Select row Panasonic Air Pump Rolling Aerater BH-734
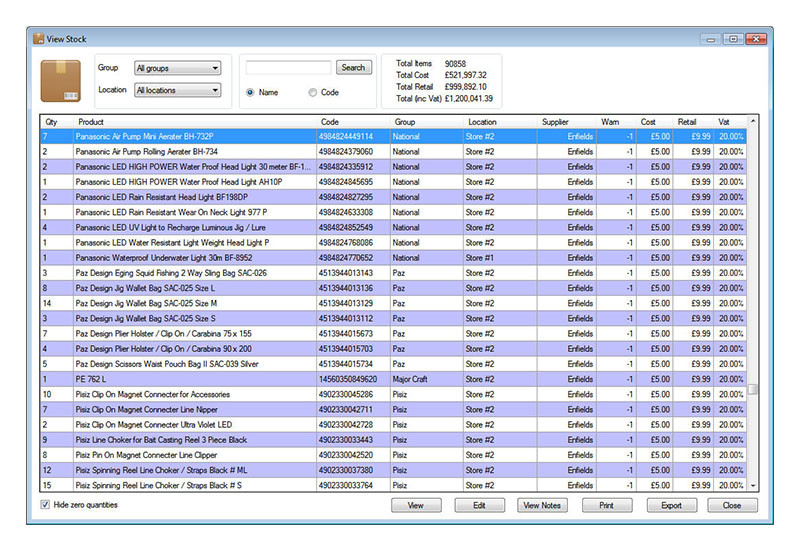The width and height of the screenshot is (800, 551). 393,152
